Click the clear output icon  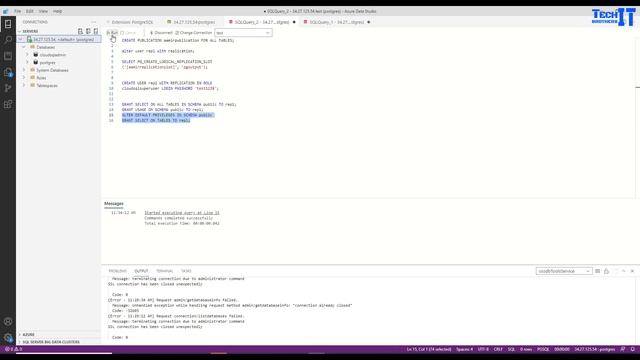598,271
